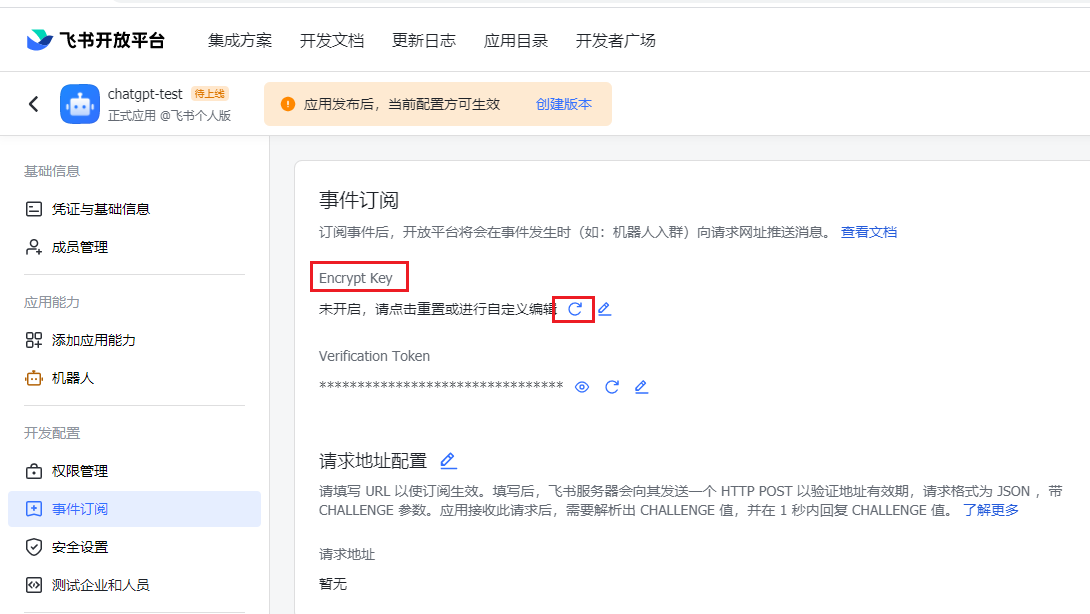Click the 事件订阅 page heading

(x=359, y=200)
